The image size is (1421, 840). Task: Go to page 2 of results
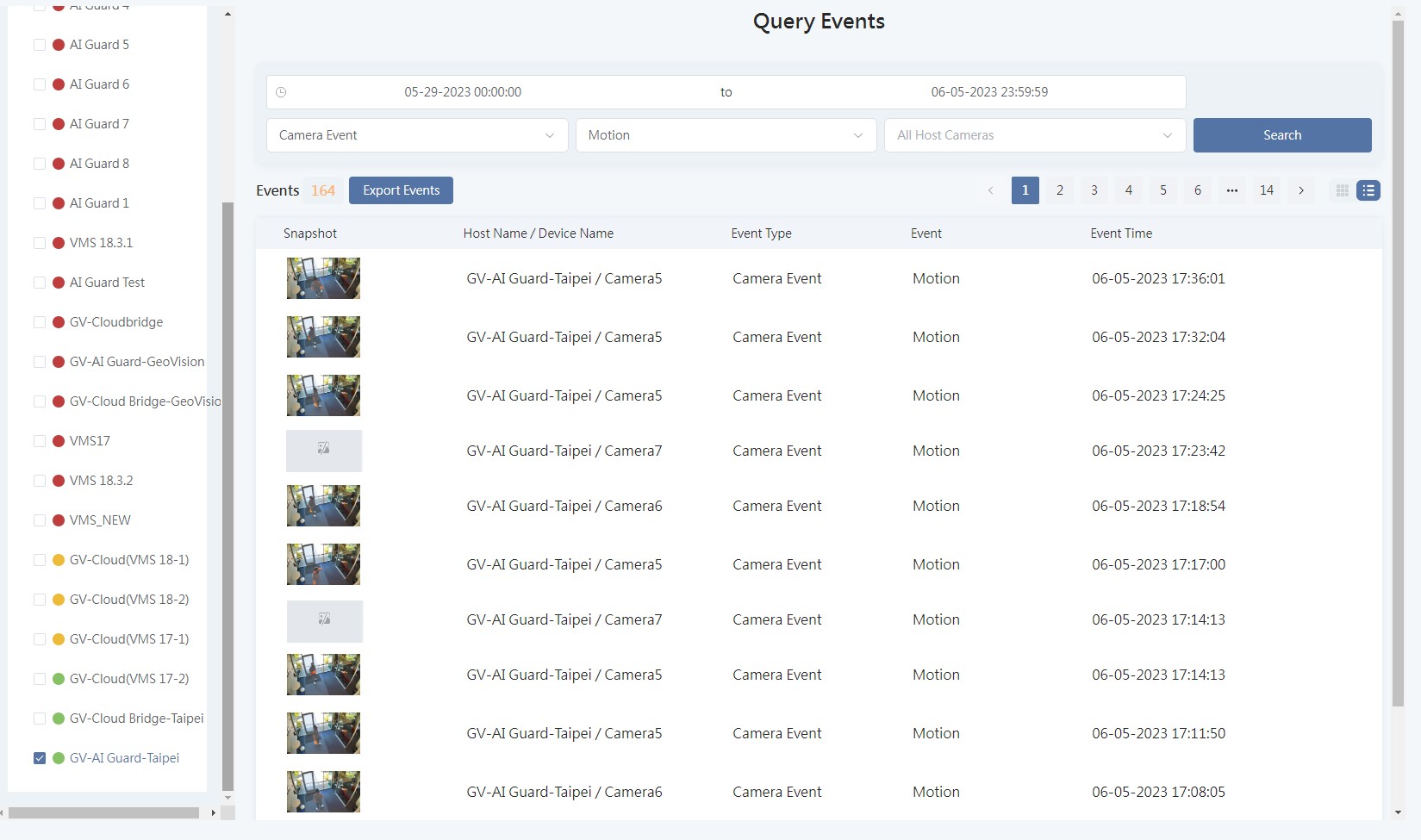coord(1060,190)
